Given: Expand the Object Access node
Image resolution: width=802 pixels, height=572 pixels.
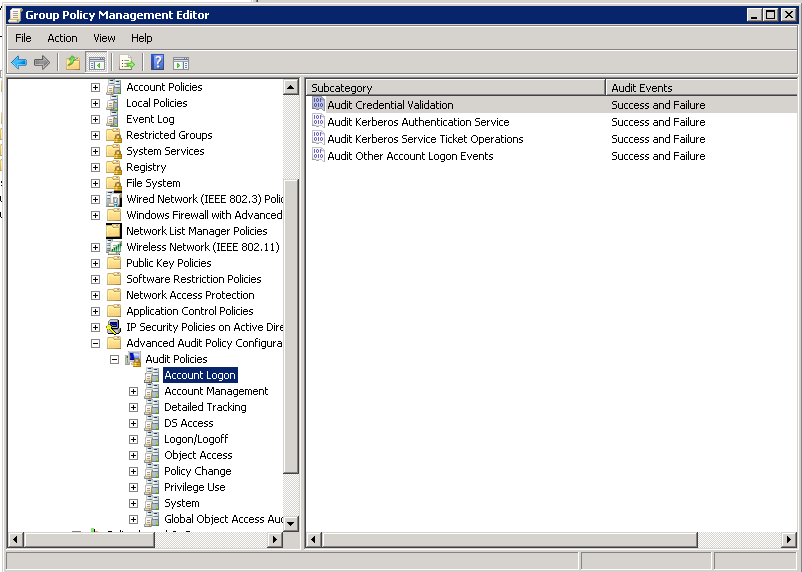Looking at the screenshot, I should point(133,455).
